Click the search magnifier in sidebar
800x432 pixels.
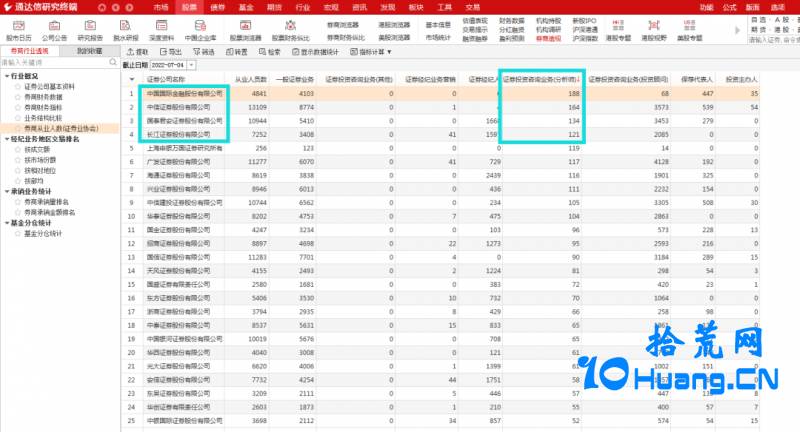point(113,62)
